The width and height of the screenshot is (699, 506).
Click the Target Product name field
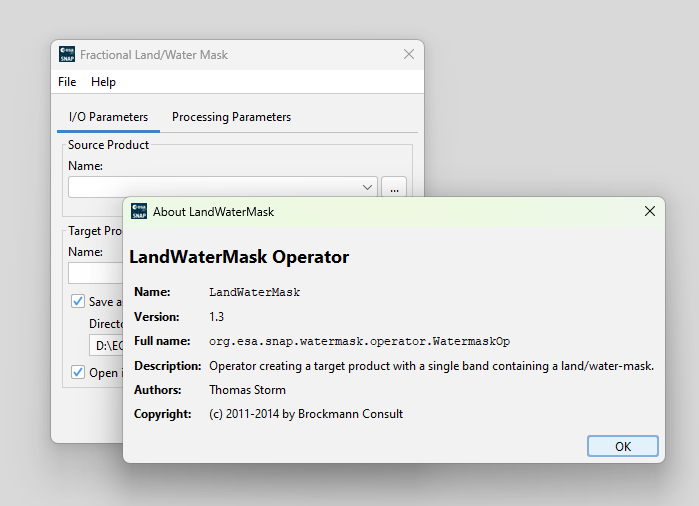tap(95, 273)
